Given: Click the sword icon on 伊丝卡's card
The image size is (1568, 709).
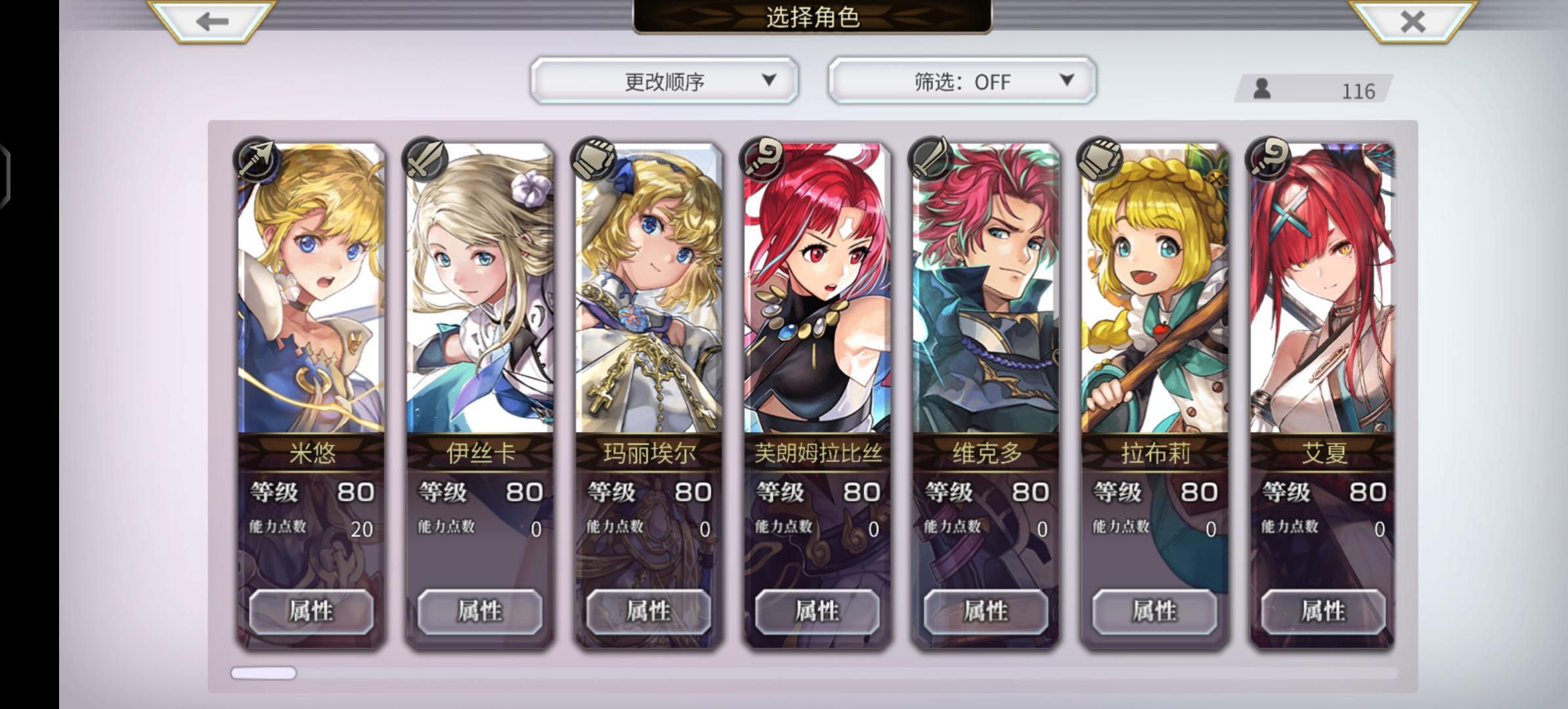Looking at the screenshot, I should (425, 160).
